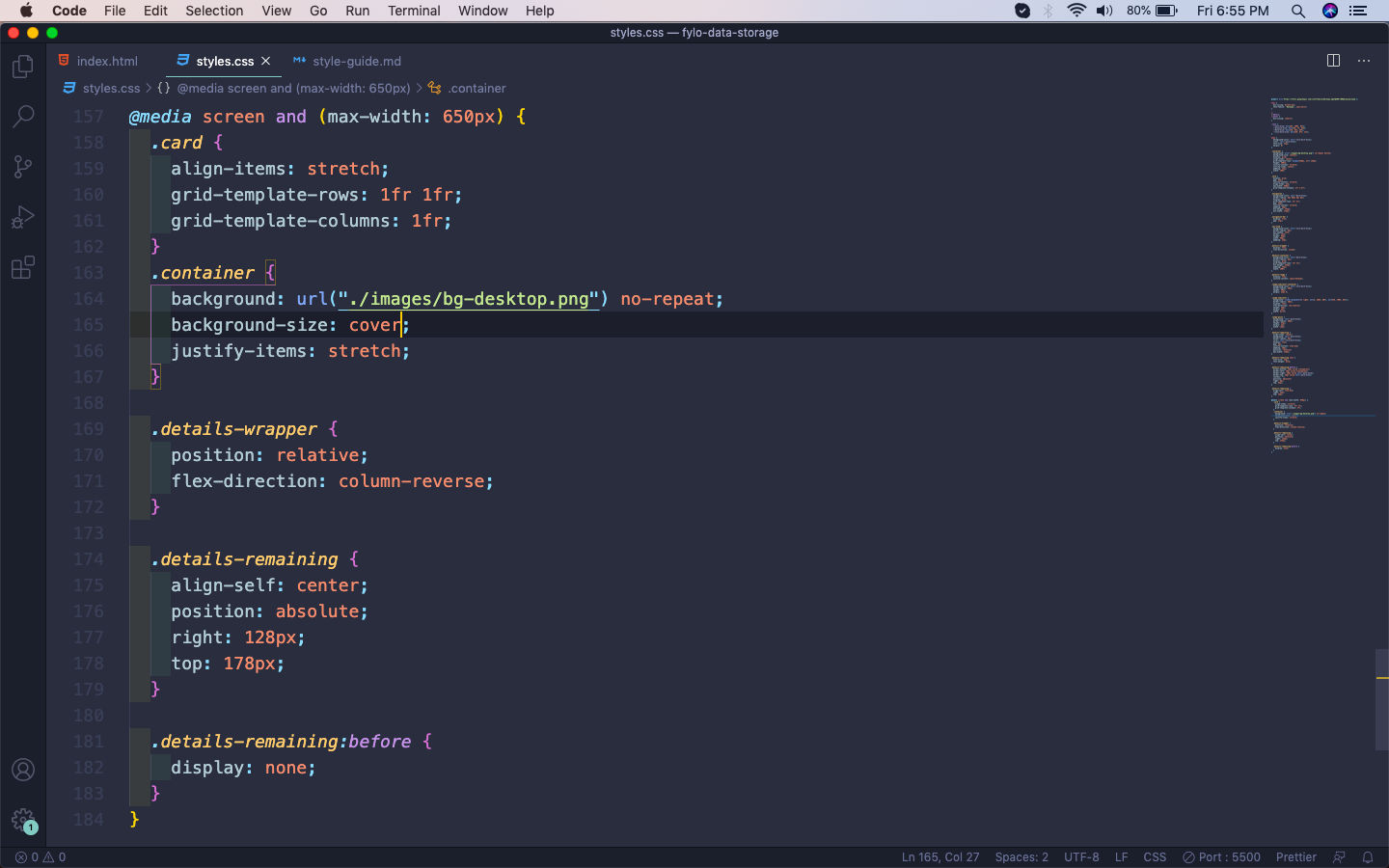
Task: Open the Terminal menu
Action: coord(414,11)
